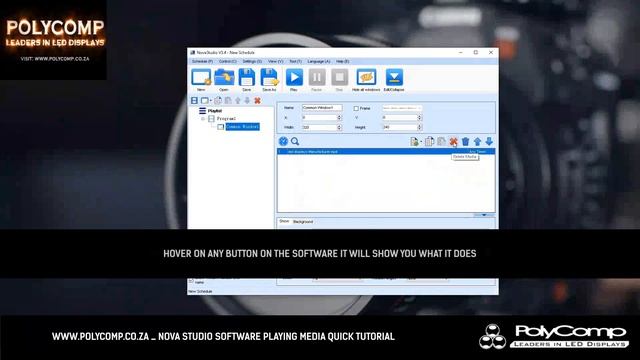Open the Schedule menu
The width and height of the screenshot is (640, 360).
click(202, 61)
